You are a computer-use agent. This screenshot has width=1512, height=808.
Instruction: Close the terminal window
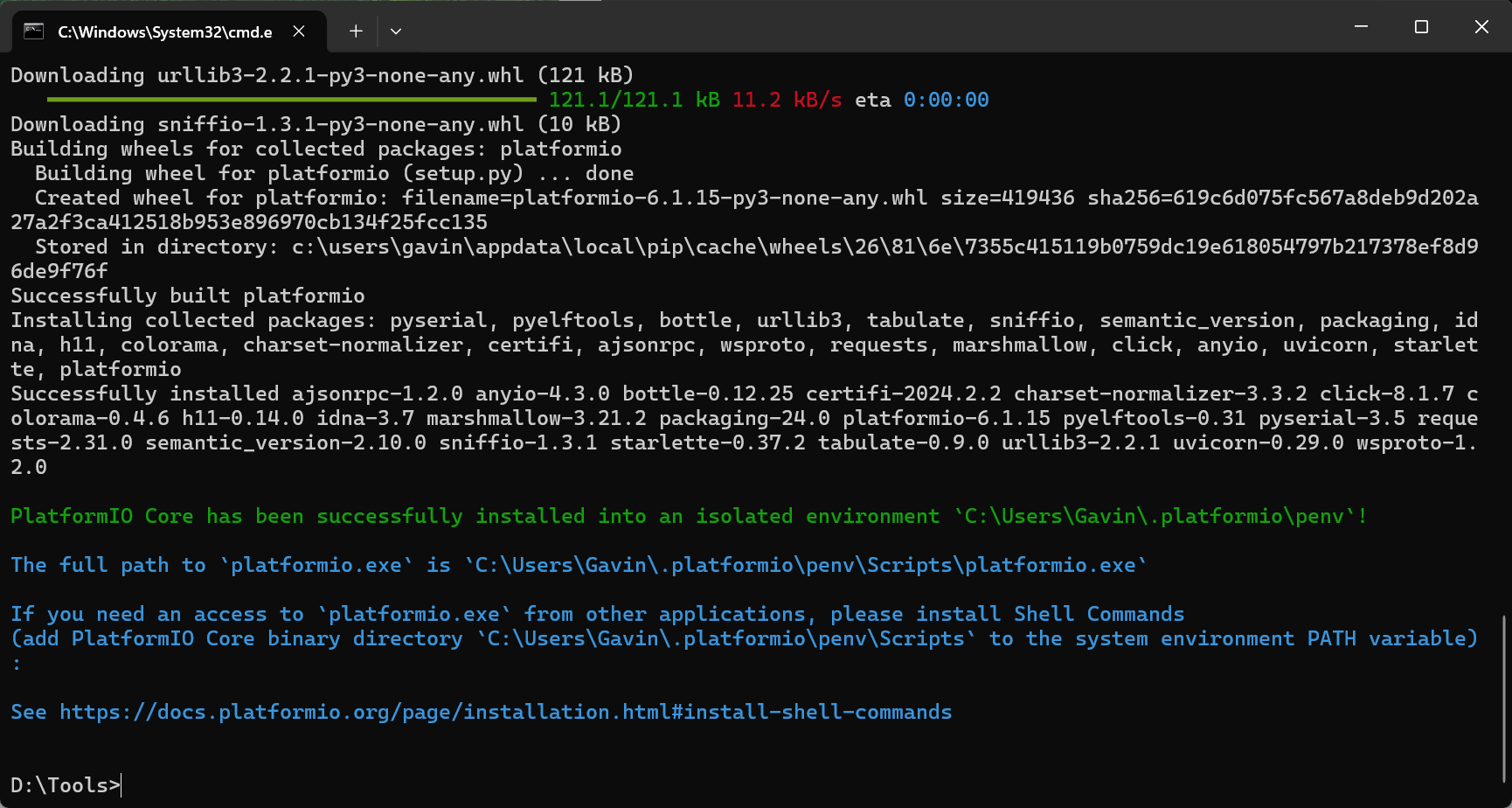click(1481, 27)
